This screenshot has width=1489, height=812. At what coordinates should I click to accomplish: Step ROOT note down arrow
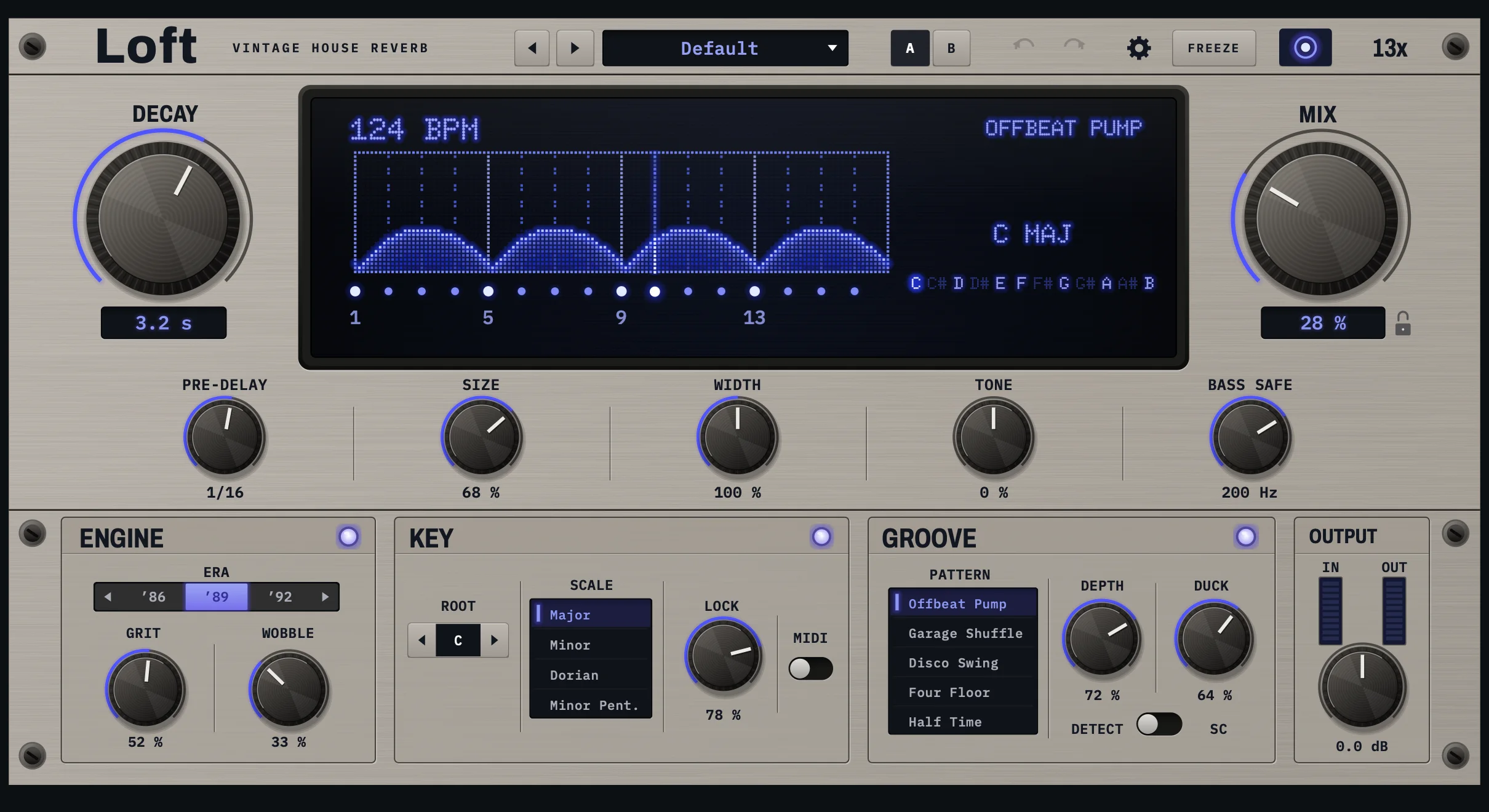click(422, 640)
